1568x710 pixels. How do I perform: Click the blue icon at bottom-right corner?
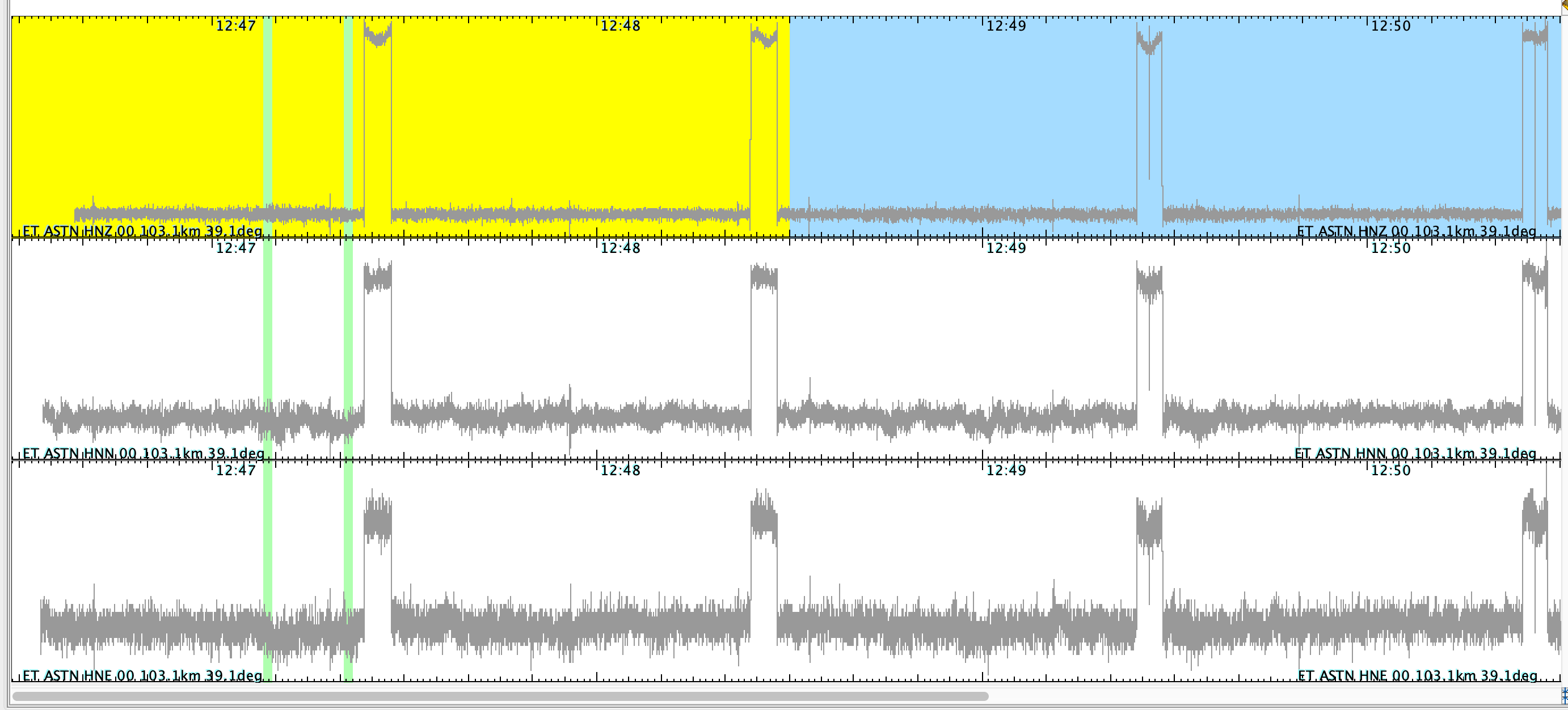pos(1565,695)
